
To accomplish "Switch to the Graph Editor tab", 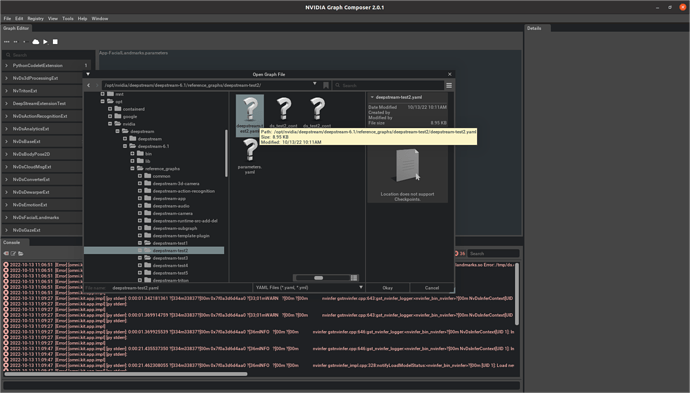I will point(16,28).
